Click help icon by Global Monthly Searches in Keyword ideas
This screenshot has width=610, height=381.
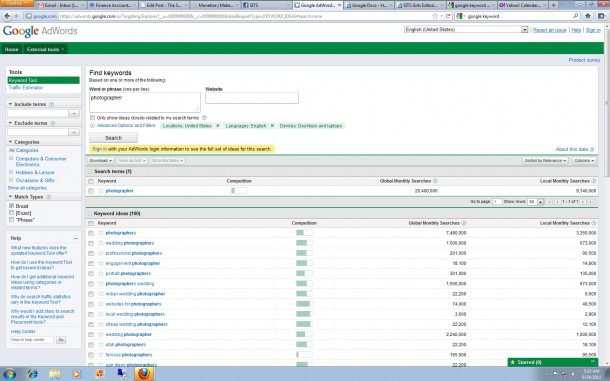[464, 223]
